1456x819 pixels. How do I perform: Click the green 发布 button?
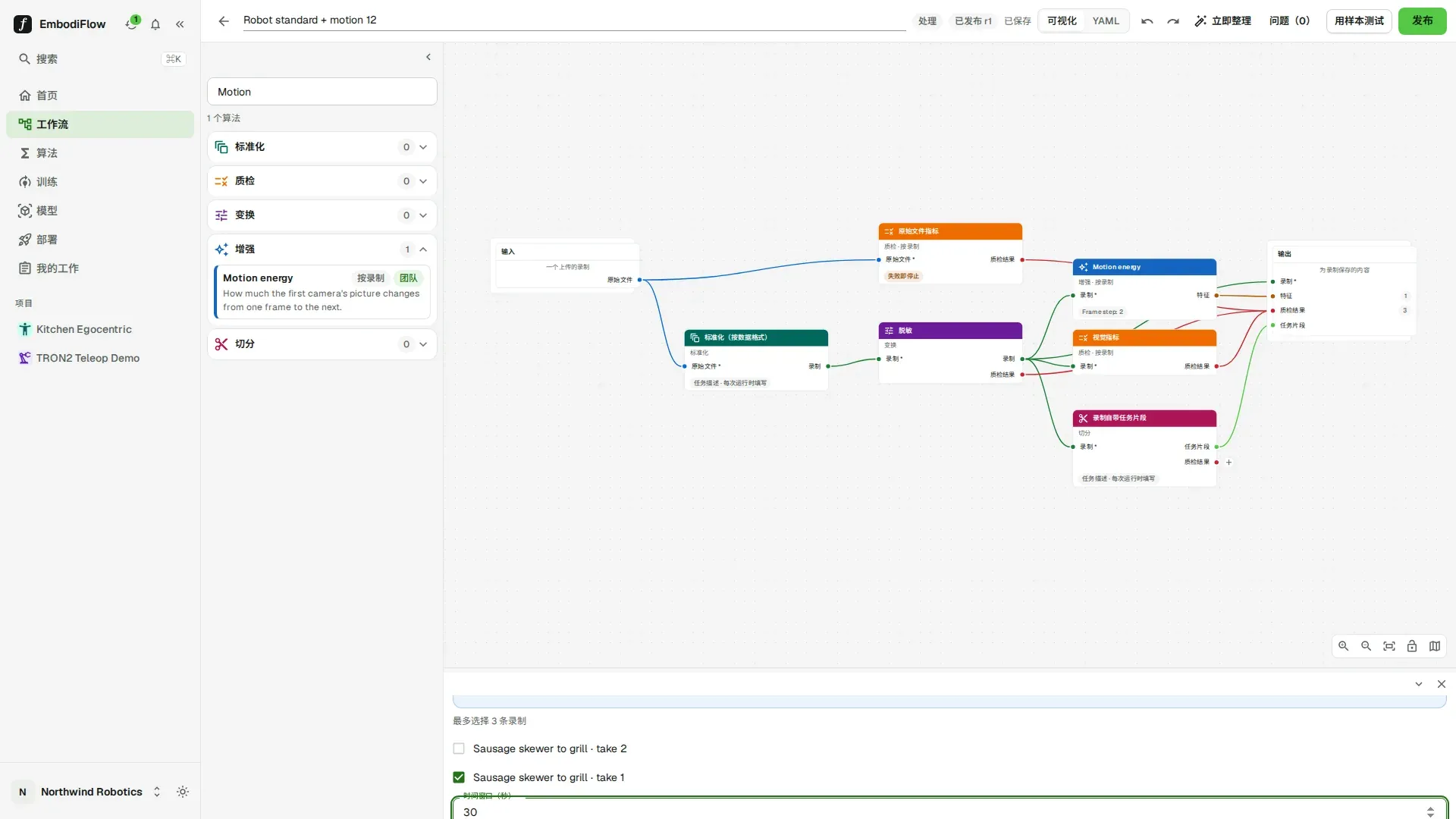[1422, 21]
